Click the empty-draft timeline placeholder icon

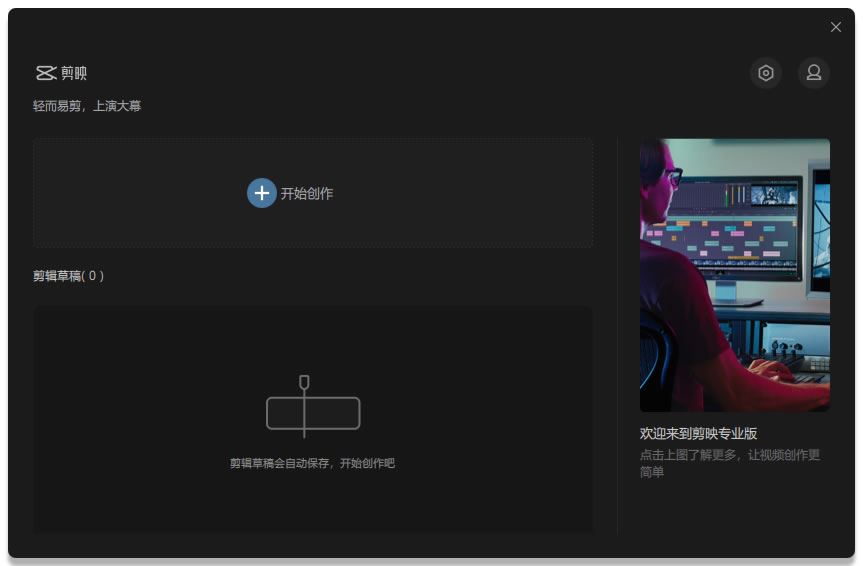pos(313,406)
